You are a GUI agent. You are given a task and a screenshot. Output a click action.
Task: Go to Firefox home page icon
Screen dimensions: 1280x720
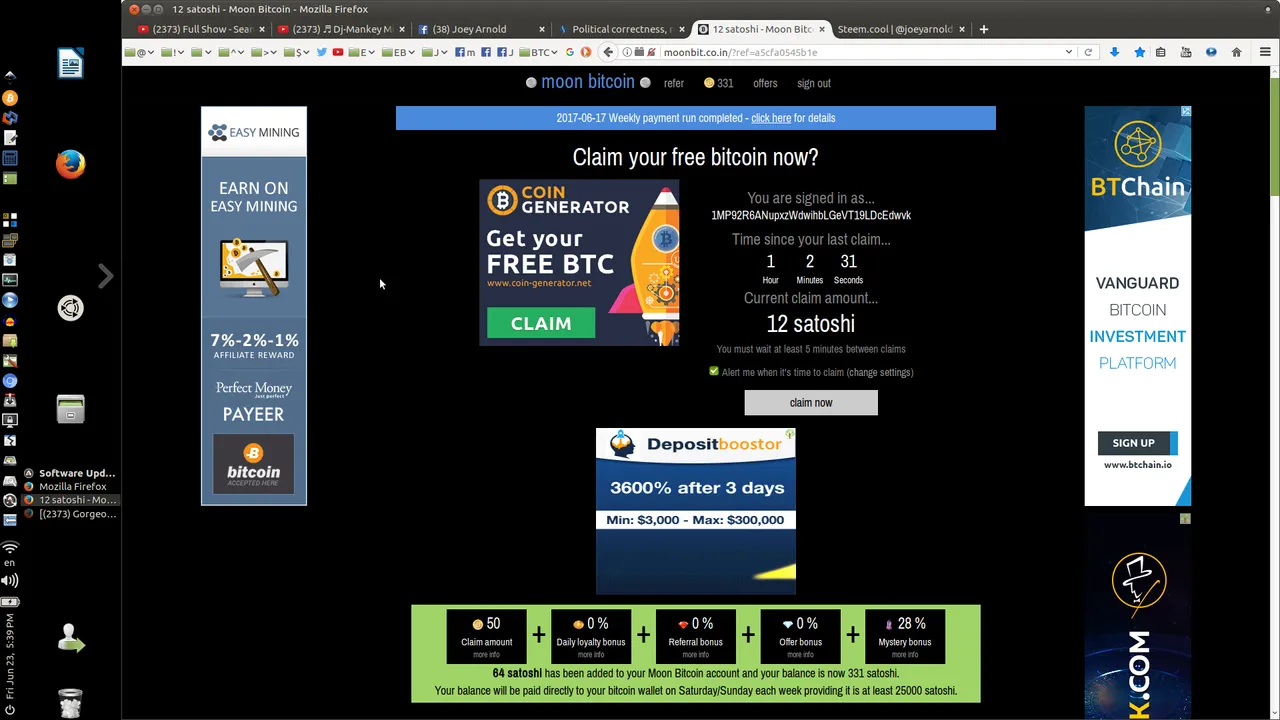tap(1237, 52)
